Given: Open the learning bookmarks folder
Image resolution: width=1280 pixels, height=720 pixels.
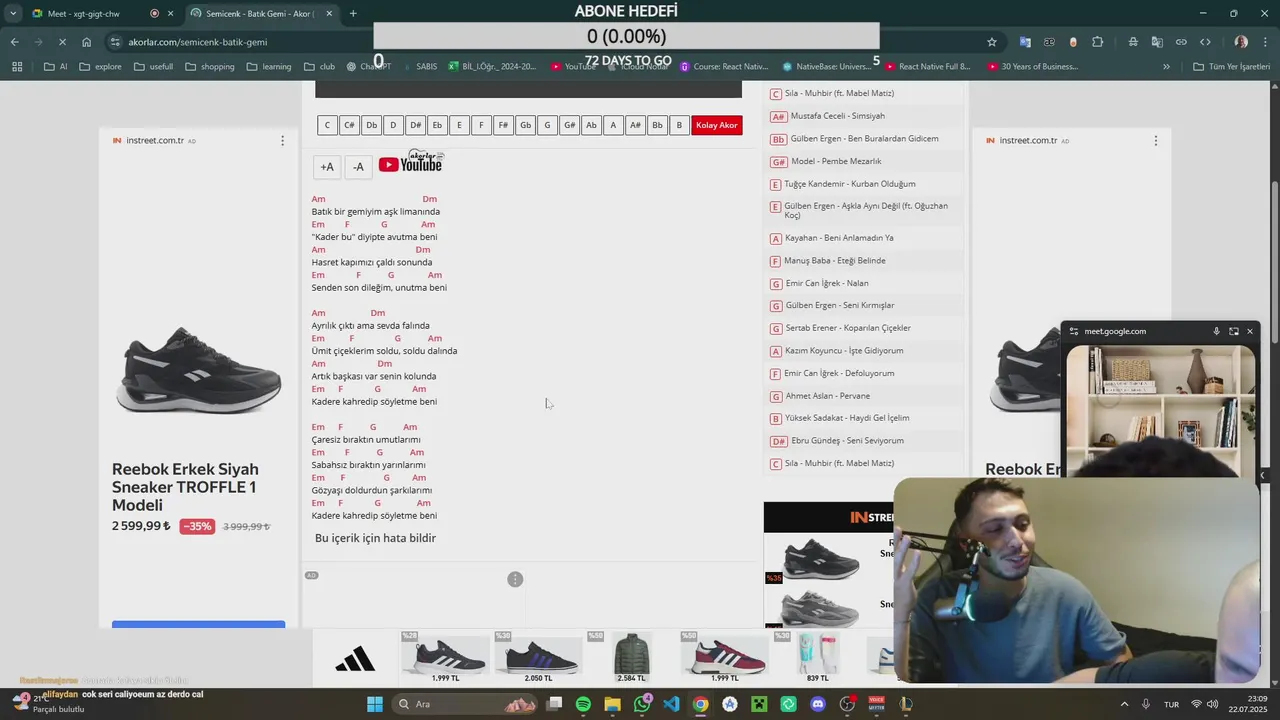Looking at the screenshot, I should (268, 67).
